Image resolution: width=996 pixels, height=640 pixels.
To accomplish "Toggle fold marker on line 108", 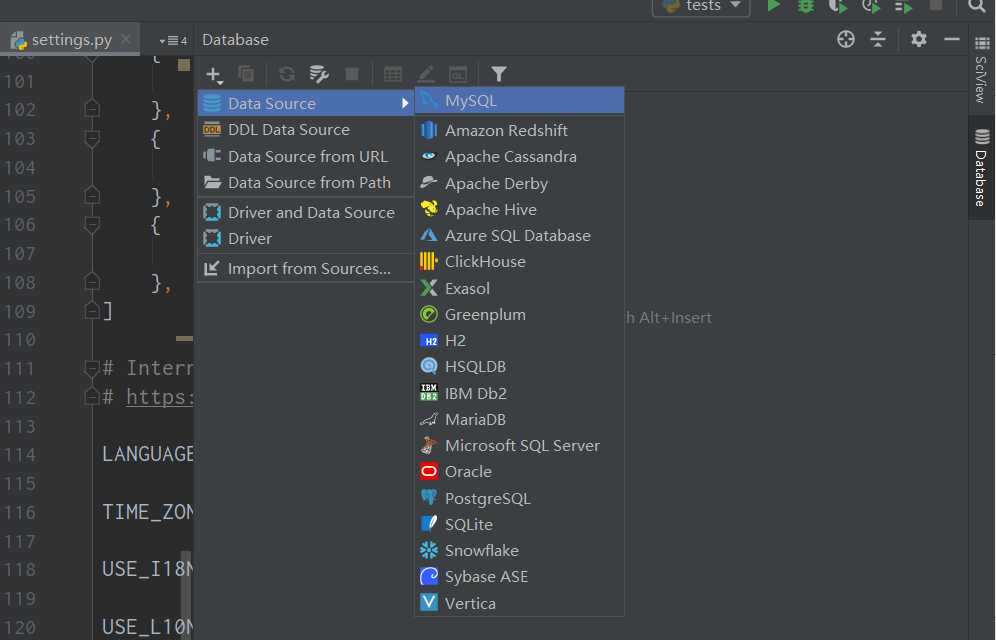I will coord(92,282).
